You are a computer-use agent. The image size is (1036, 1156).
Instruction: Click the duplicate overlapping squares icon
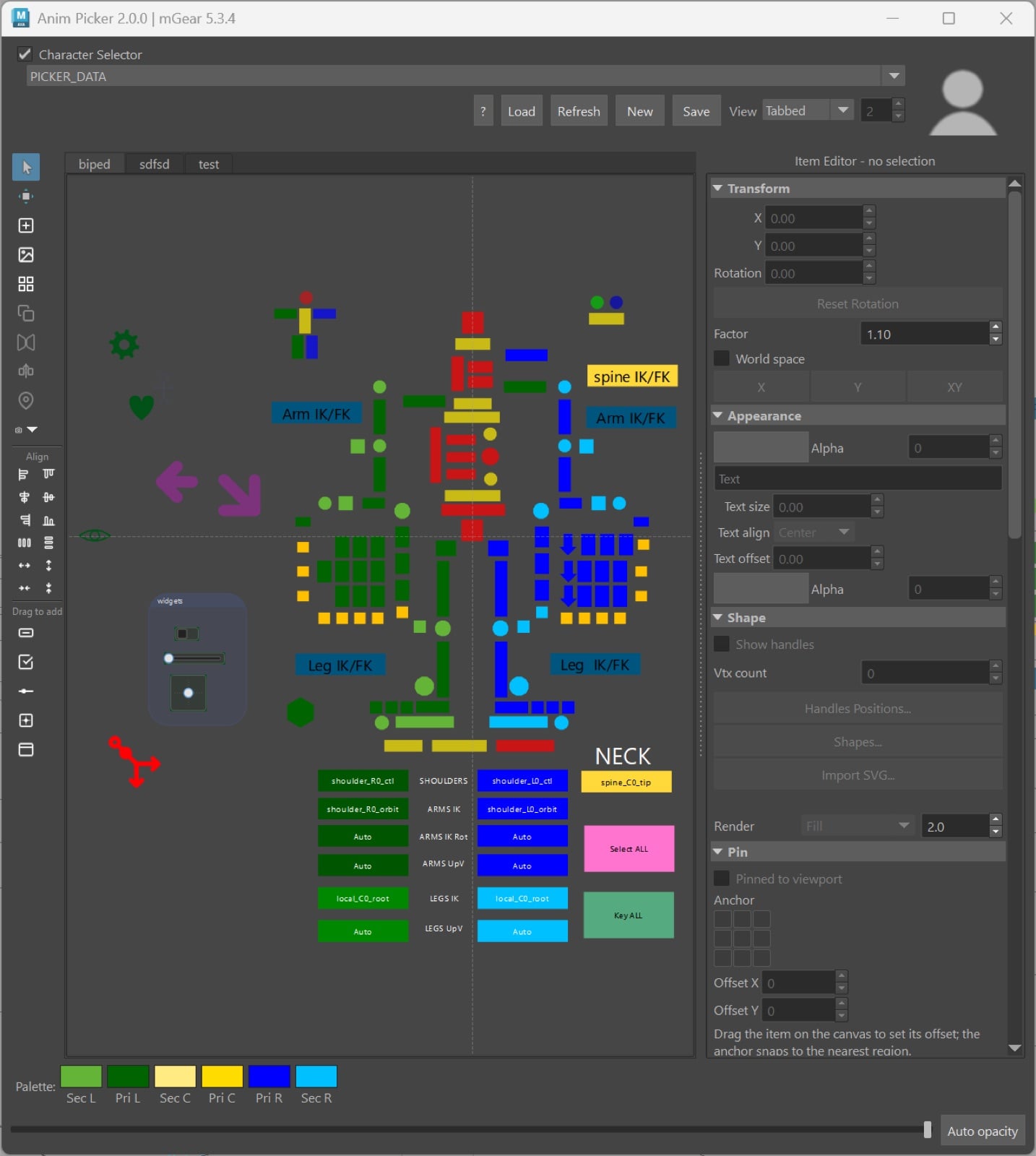pyautogui.click(x=26, y=313)
